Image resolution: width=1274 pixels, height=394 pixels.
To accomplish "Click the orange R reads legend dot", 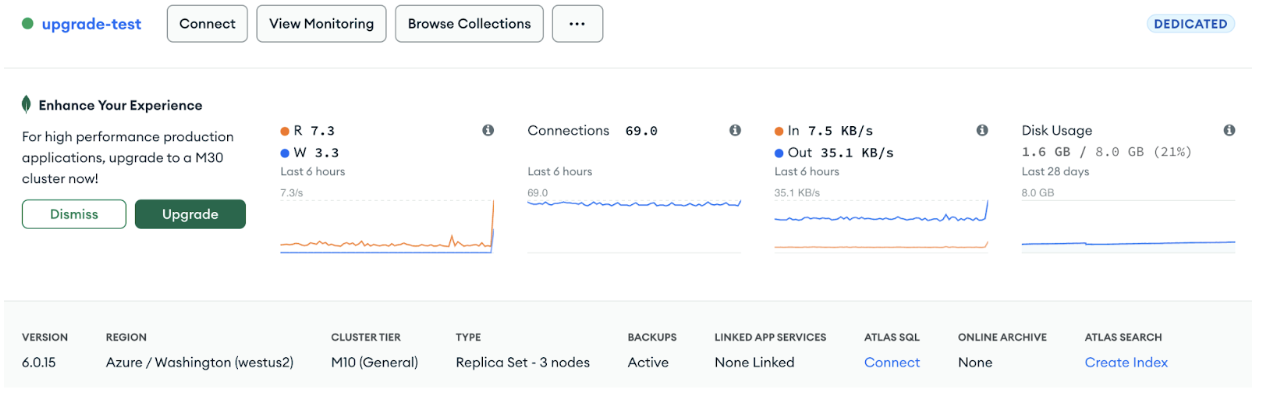I will click(285, 131).
